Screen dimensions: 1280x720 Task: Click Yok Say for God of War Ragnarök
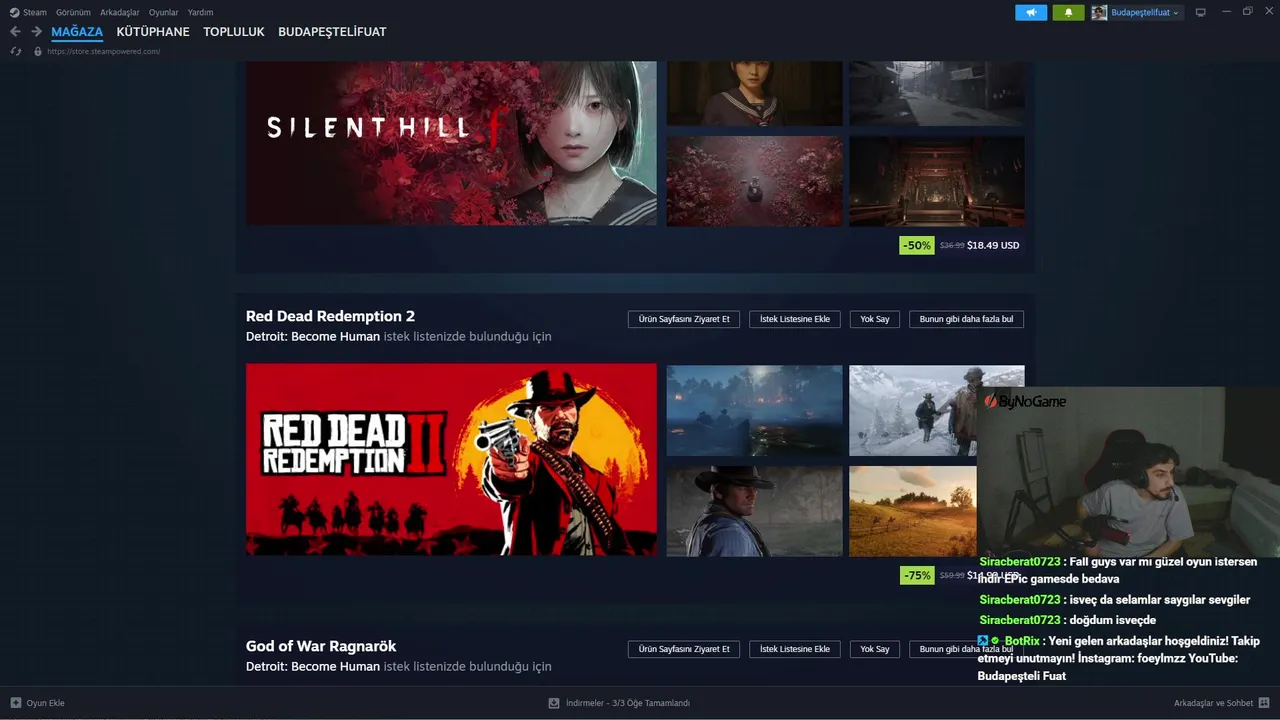[x=875, y=649]
